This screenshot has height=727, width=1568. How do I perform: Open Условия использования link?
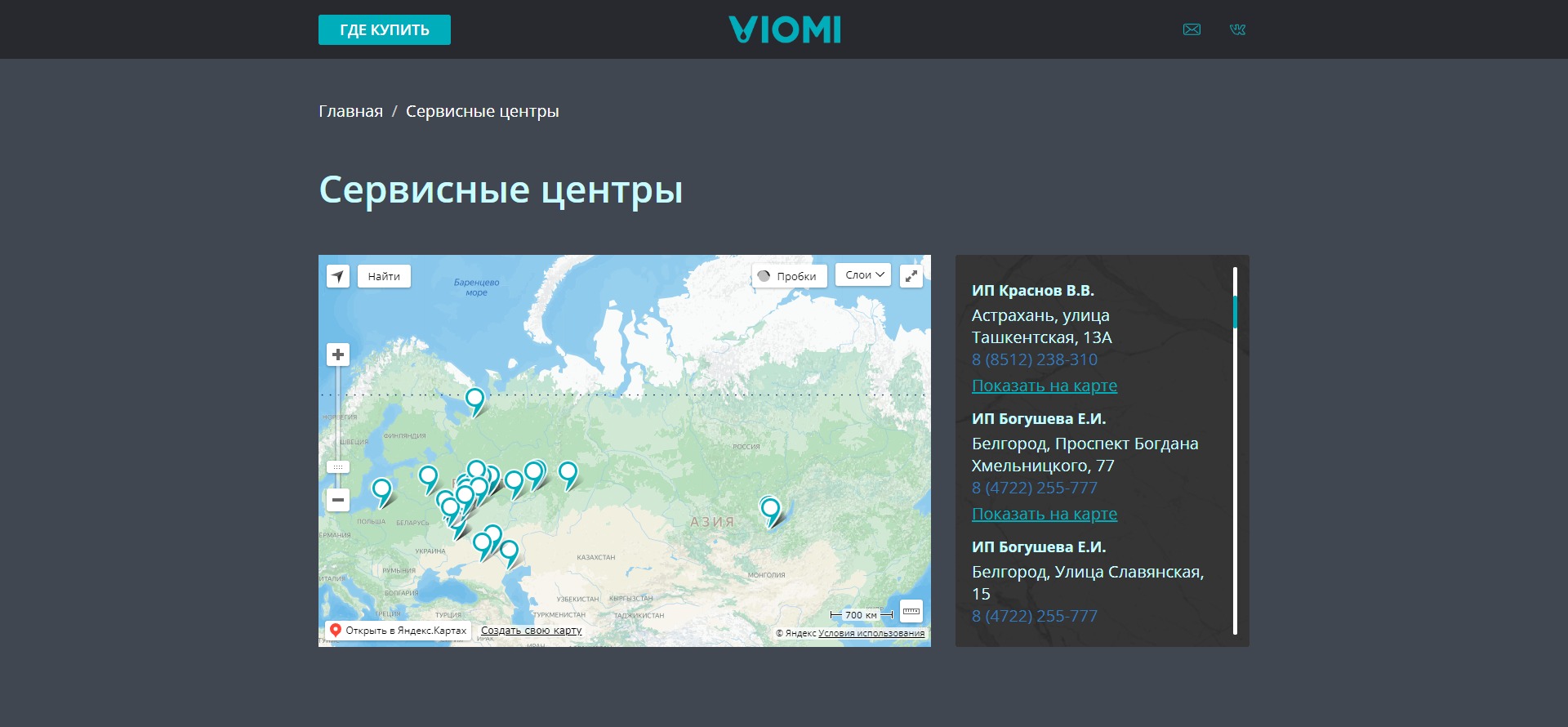871,633
